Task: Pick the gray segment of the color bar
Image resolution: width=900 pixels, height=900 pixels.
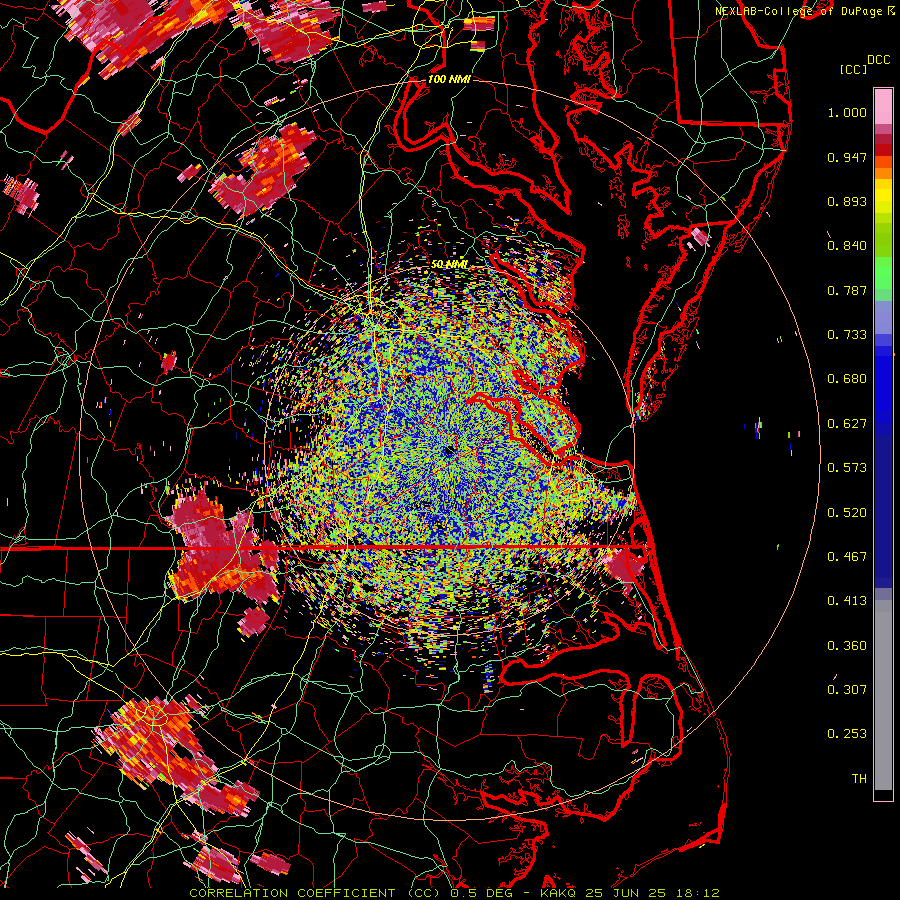Action: click(883, 695)
